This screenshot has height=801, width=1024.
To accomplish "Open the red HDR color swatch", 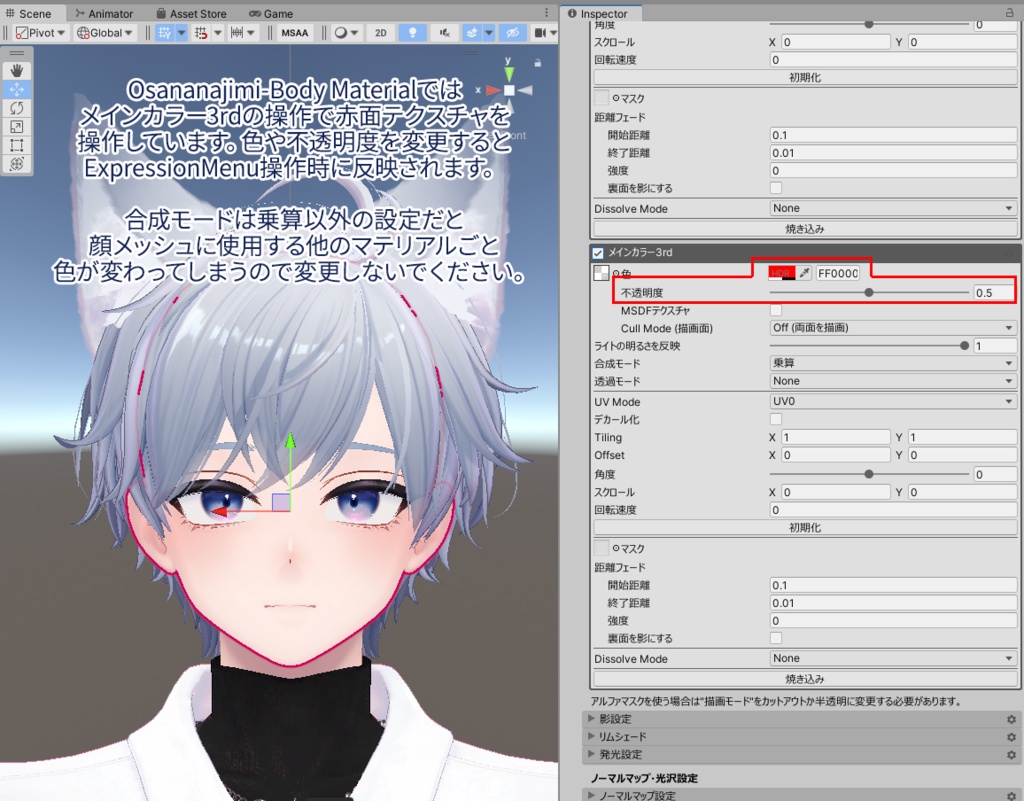I will point(782,273).
